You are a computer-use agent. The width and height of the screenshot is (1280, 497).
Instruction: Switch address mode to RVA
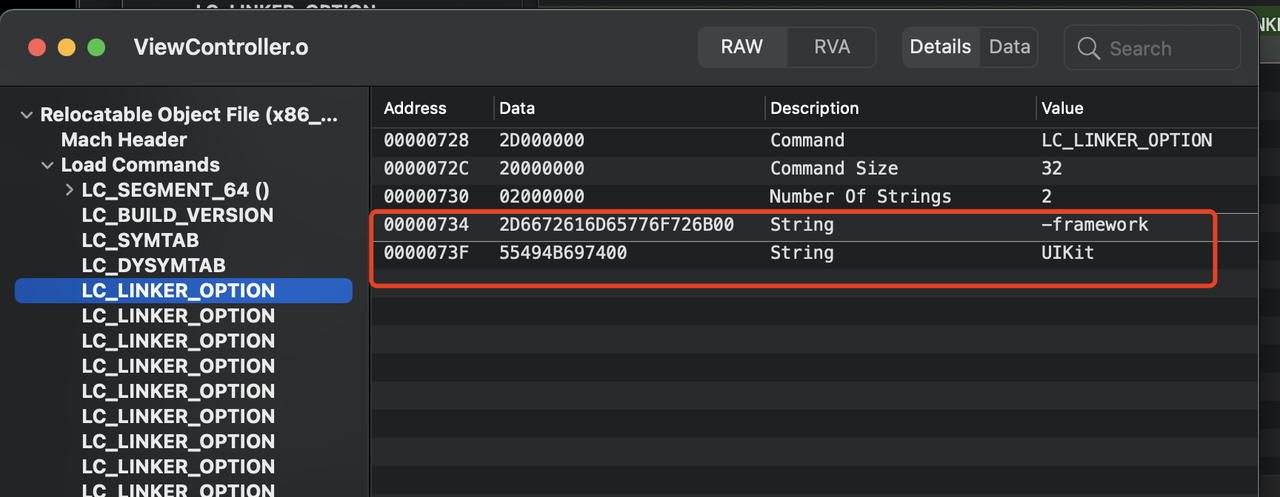(x=831, y=47)
